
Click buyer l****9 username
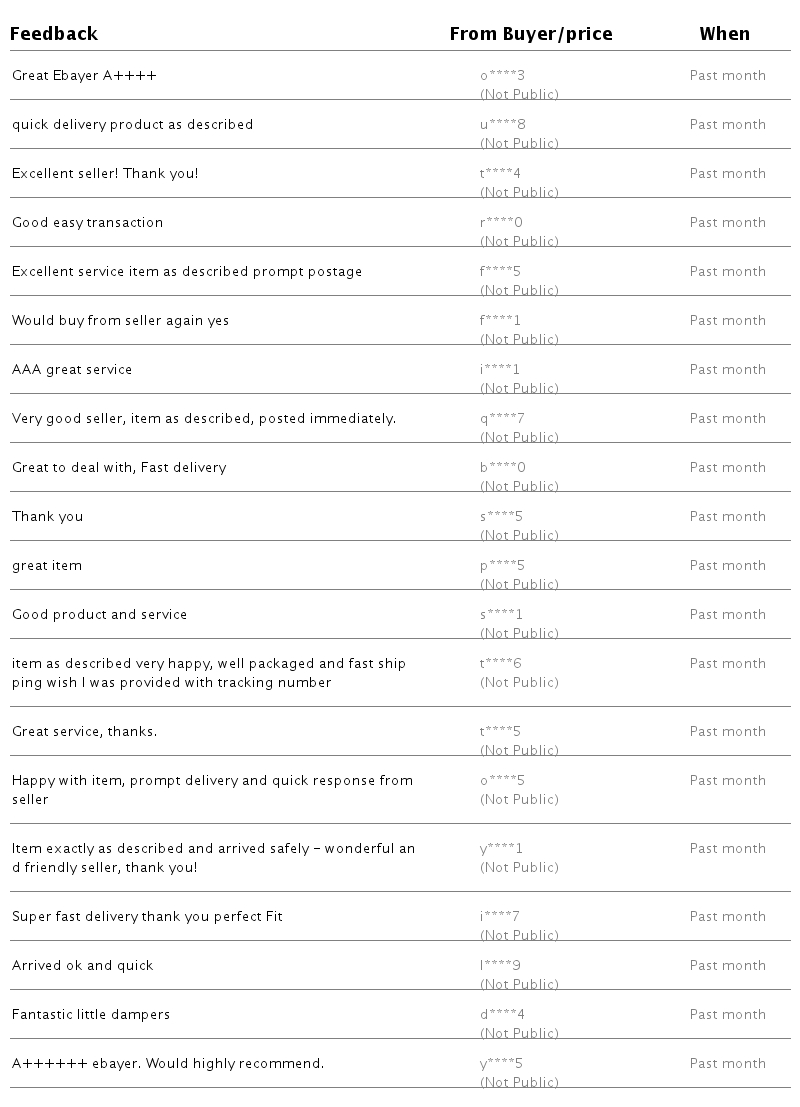(x=500, y=965)
